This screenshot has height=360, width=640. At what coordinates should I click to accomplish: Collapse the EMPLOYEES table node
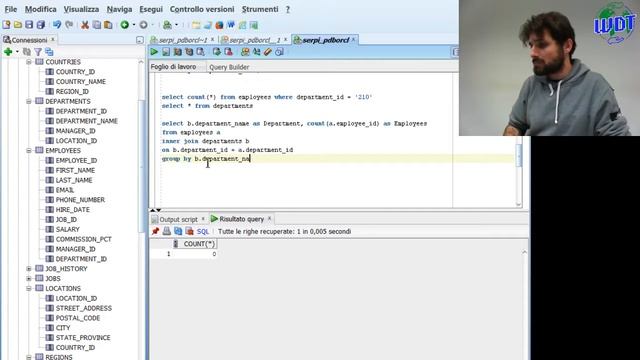[29, 151]
